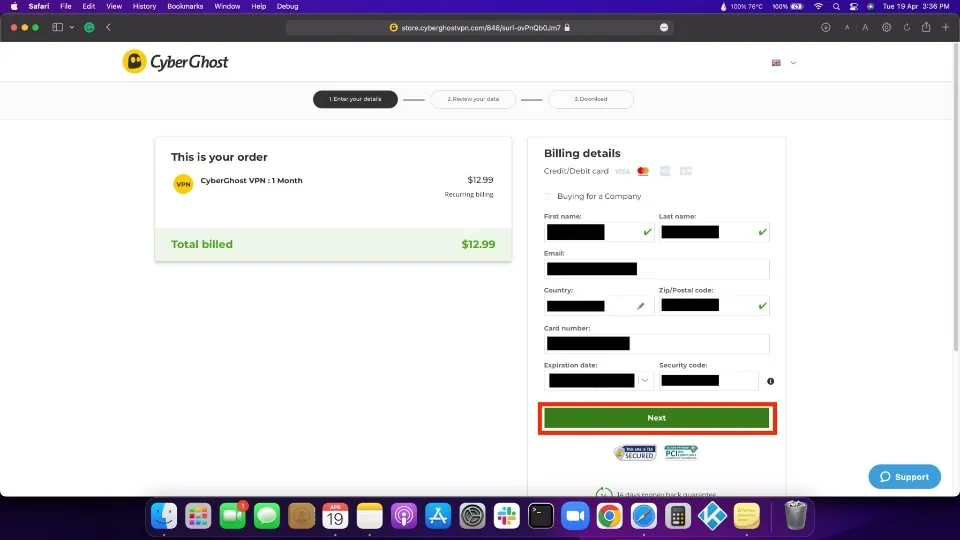Open the View menu
The image size is (960, 540).
click(114, 6)
